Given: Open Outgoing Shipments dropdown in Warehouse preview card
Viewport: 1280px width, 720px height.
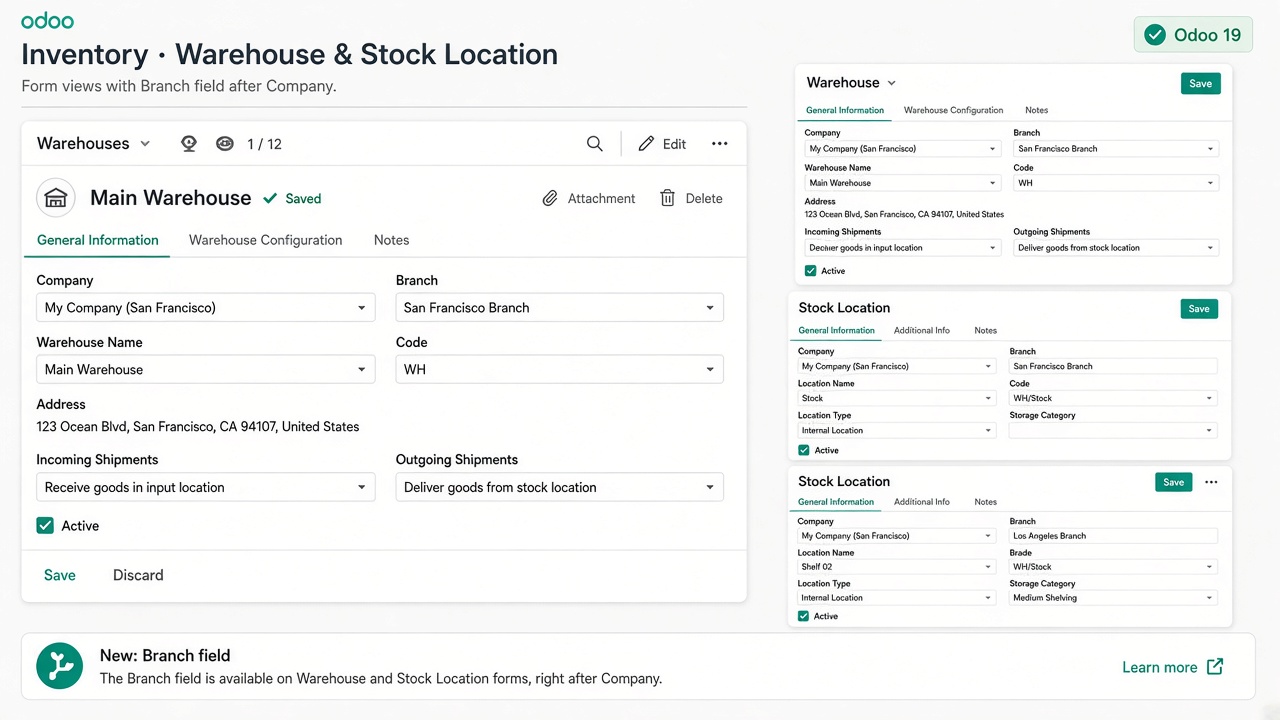Looking at the screenshot, I should pyautogui.click(x=1116, y=248).
